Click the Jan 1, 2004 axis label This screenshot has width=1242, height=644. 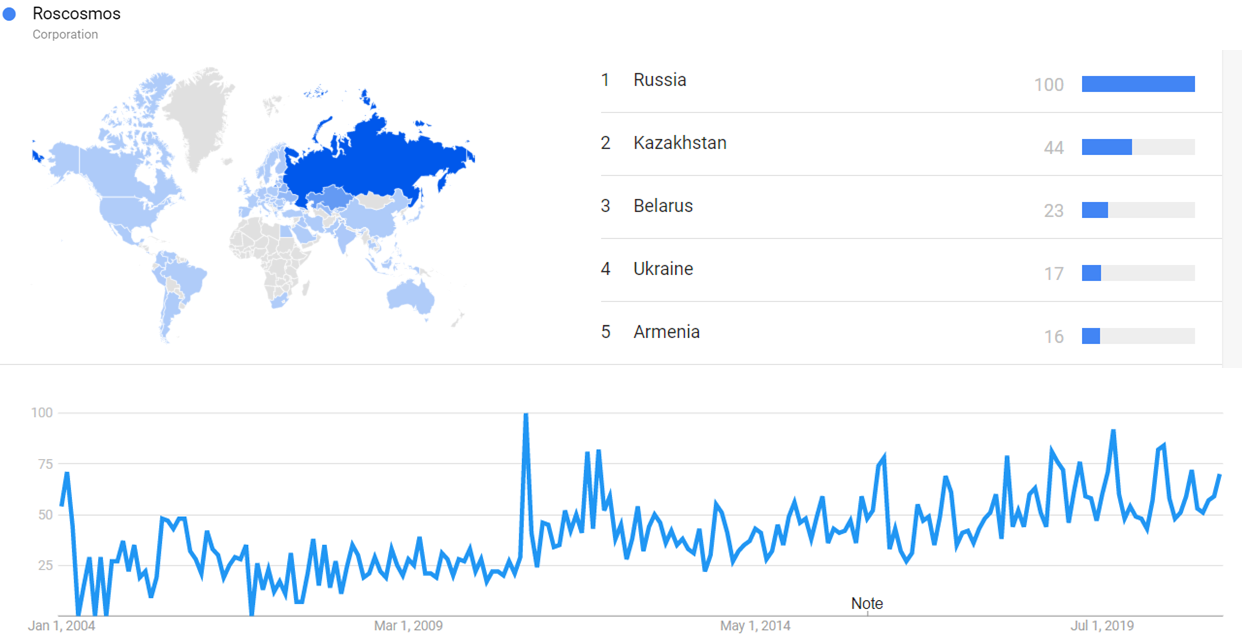point(60,627)
